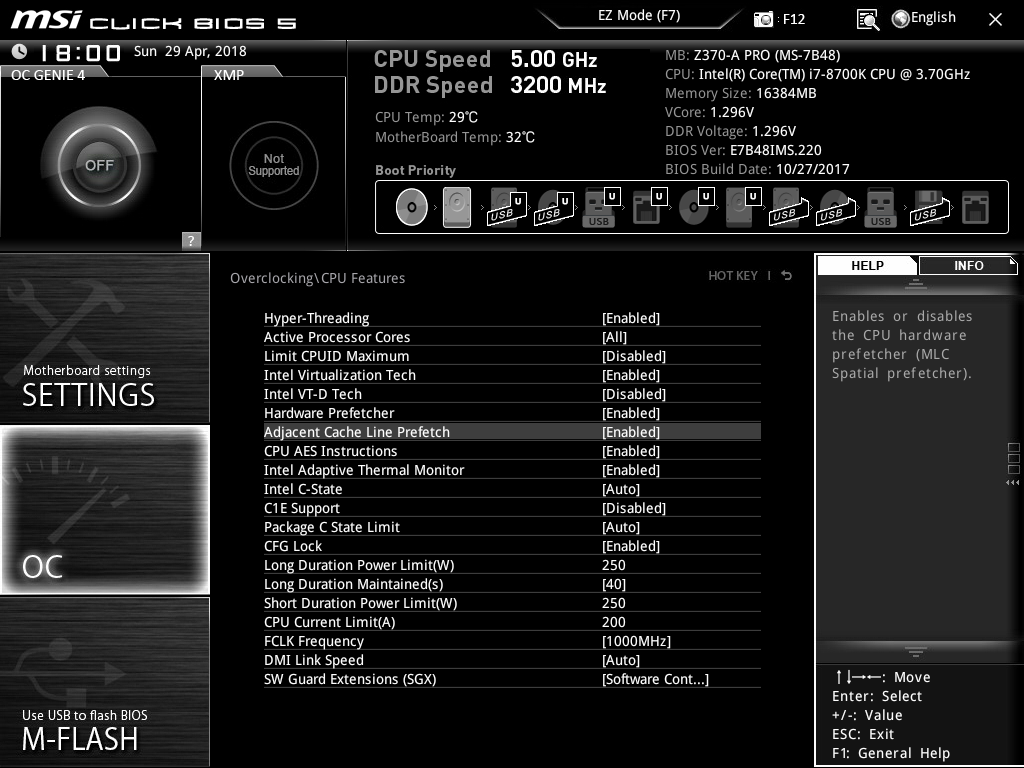
Task: Toggle Adjacent Cache Line Prefetch setting
Action: pyautogui.click(x=512, y=432)
